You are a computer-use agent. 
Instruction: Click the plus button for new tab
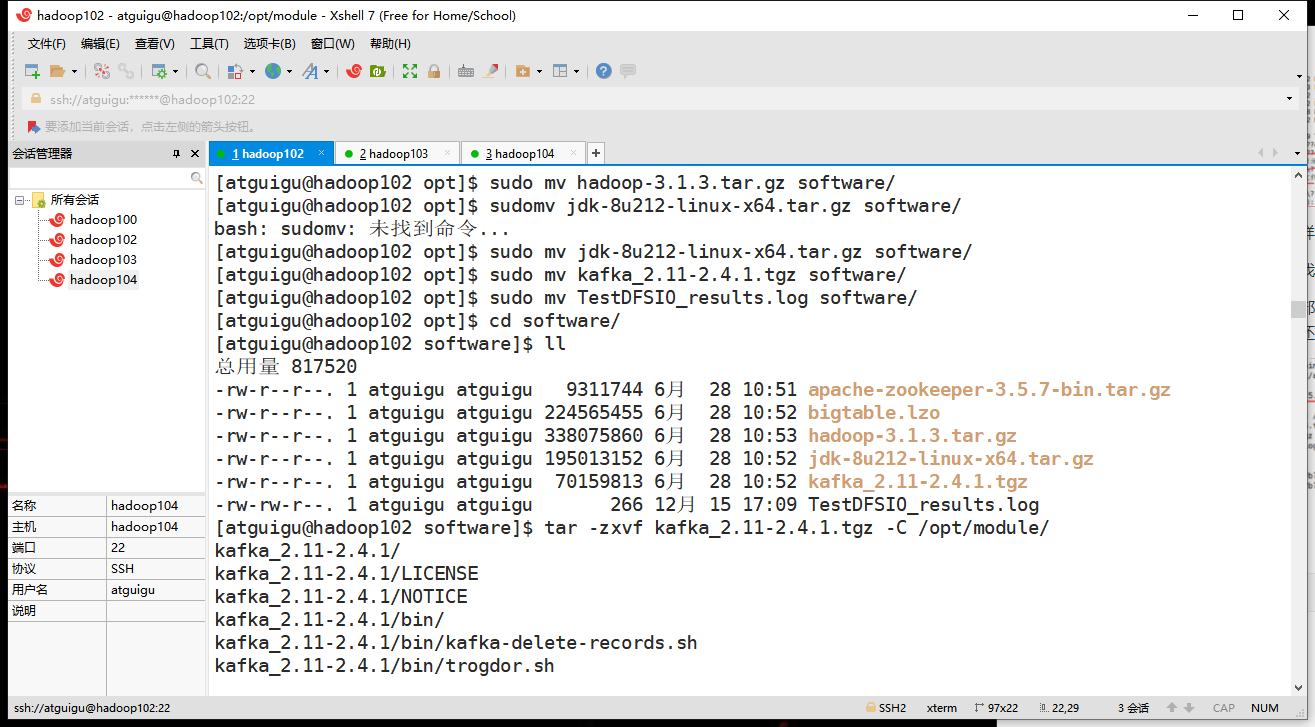pyautogui.click(x=596, y=153)
